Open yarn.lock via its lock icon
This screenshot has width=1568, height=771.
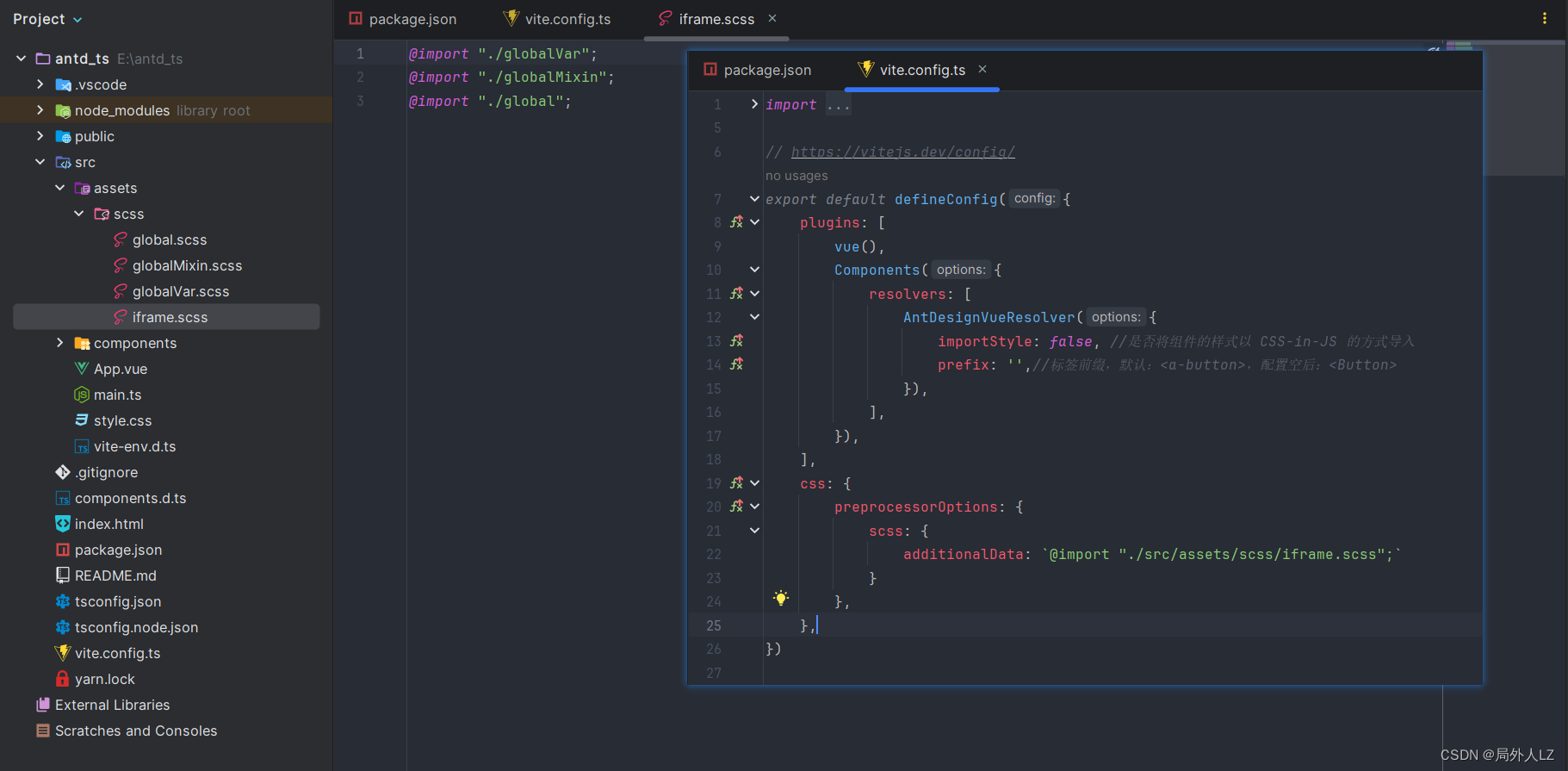63,679
